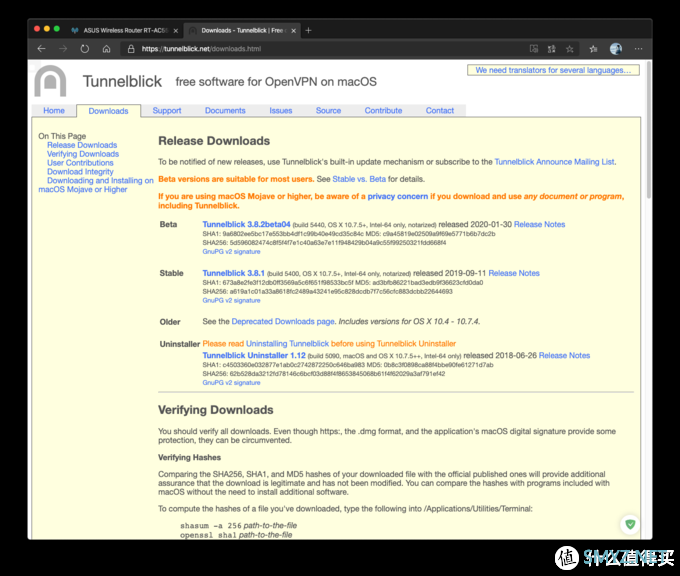Jump to Download Integrity sidebar link
Screen dimensions: 680x576
[x=80, y=172]
